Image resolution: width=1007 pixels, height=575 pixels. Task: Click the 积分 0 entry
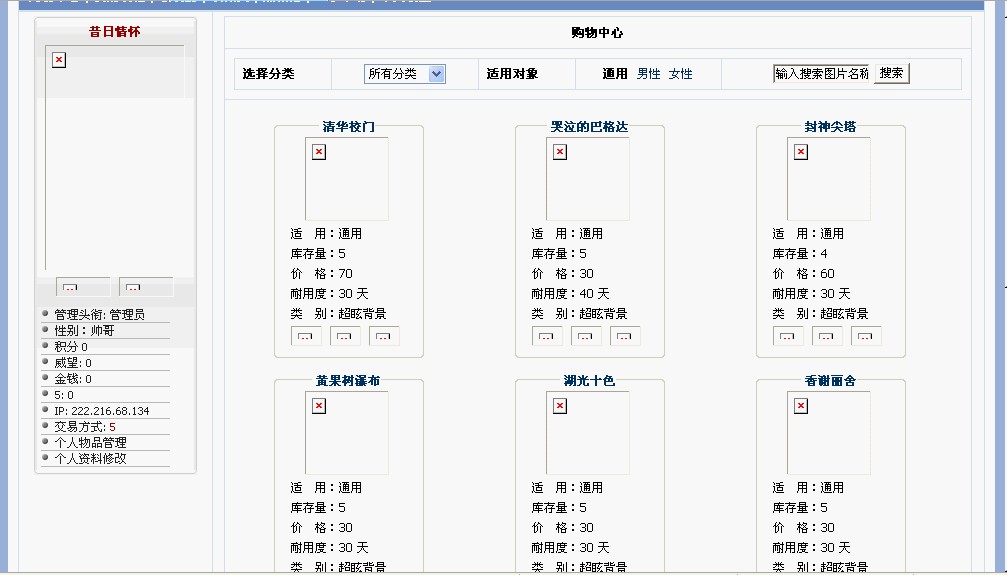click(71, 346)
